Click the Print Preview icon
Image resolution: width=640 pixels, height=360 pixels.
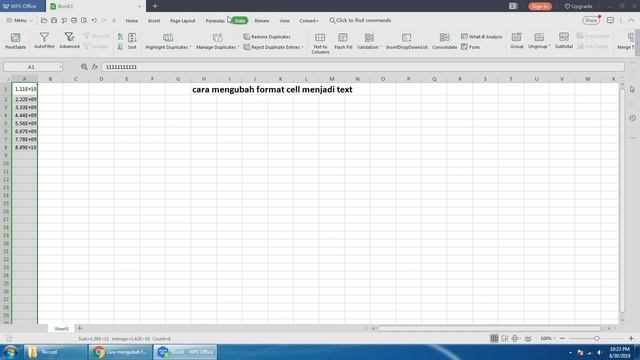click(x=84, y=20)
